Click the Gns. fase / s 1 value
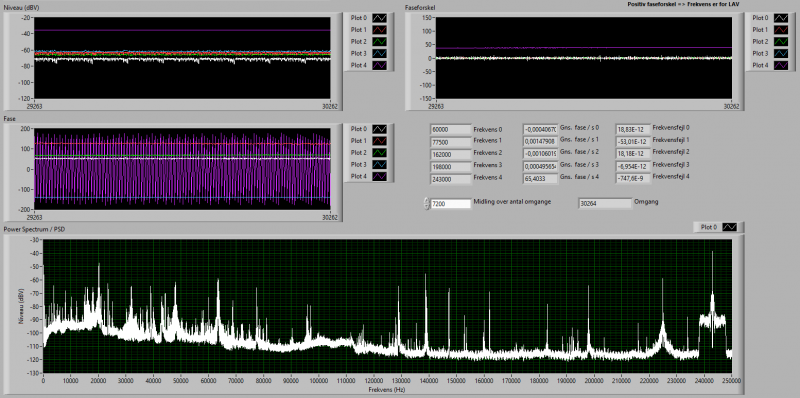Viewport: 800px width, 398px height. pyautogui.click(x=540, y=142)
